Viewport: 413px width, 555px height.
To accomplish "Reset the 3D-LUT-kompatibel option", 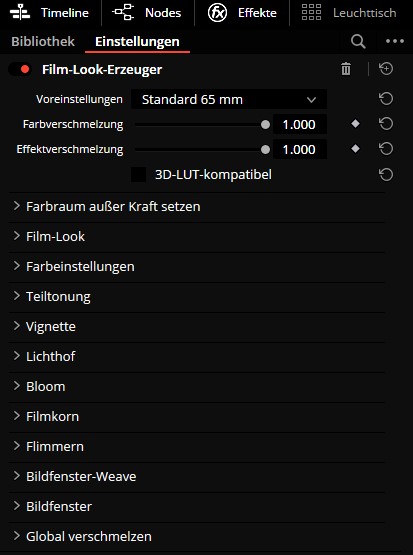I will pyautogui.click(x=386, y=174).
